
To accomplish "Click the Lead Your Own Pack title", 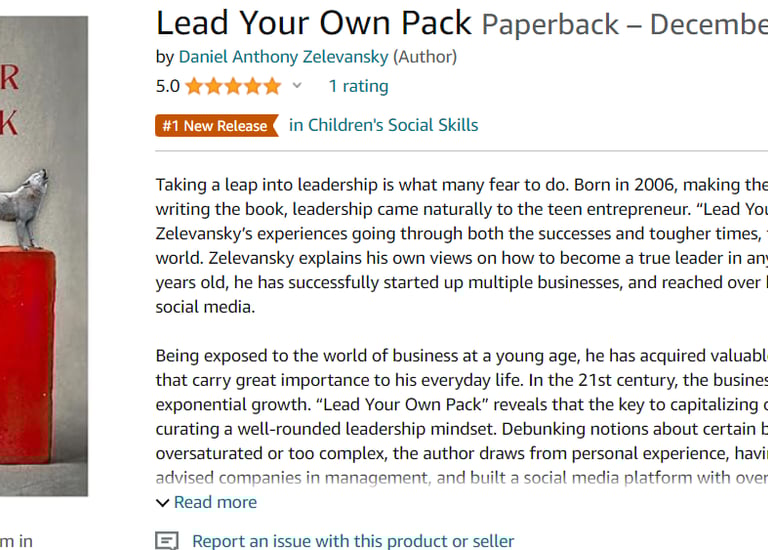I will (x=314, y=23).
